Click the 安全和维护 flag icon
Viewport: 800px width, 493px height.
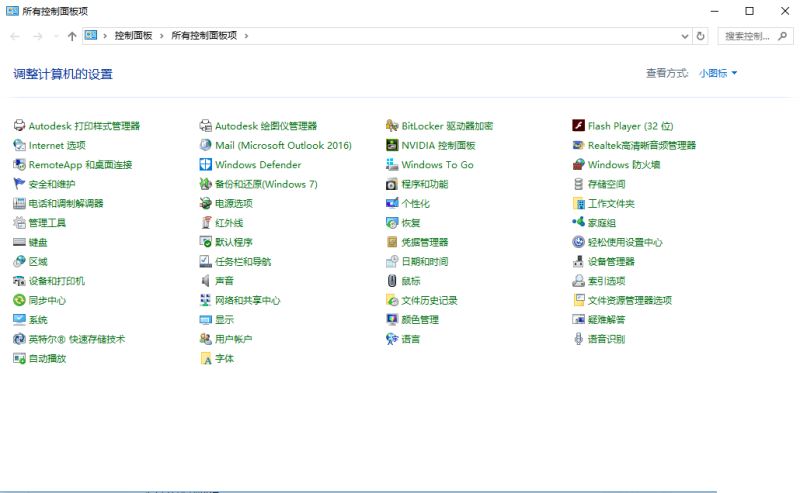click(x=19, y=184)
